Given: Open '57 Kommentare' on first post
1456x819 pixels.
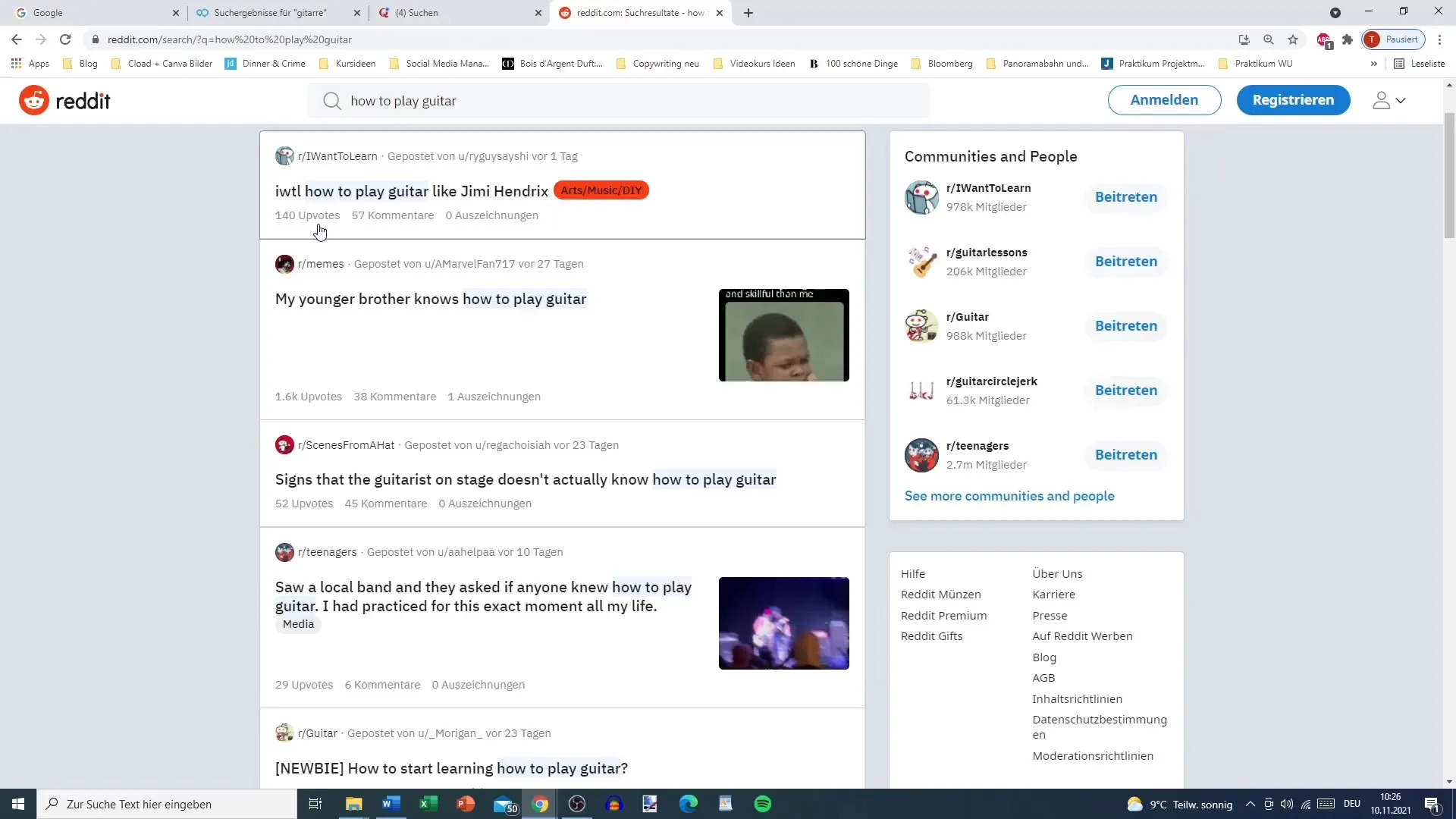Looking at the screenshot, I should coord(392,215).
